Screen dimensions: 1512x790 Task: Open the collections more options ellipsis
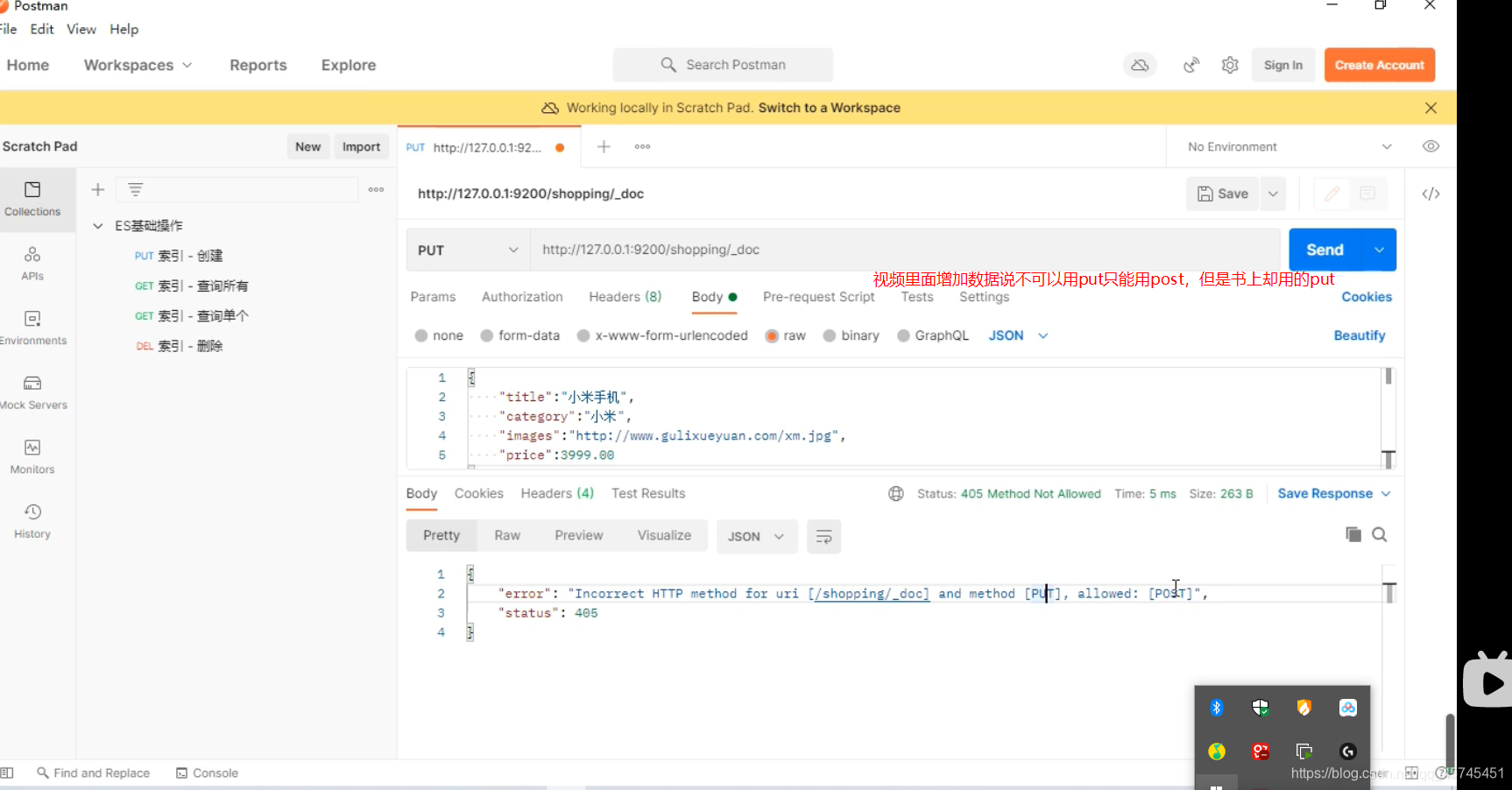click(x=377, y=189)
